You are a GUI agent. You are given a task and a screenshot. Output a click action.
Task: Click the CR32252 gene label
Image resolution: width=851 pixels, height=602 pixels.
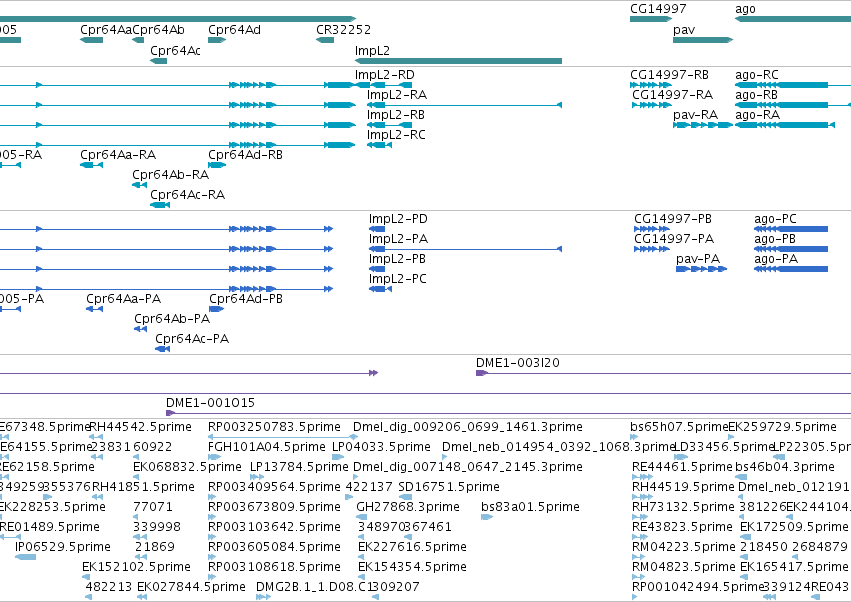(344, 29)
